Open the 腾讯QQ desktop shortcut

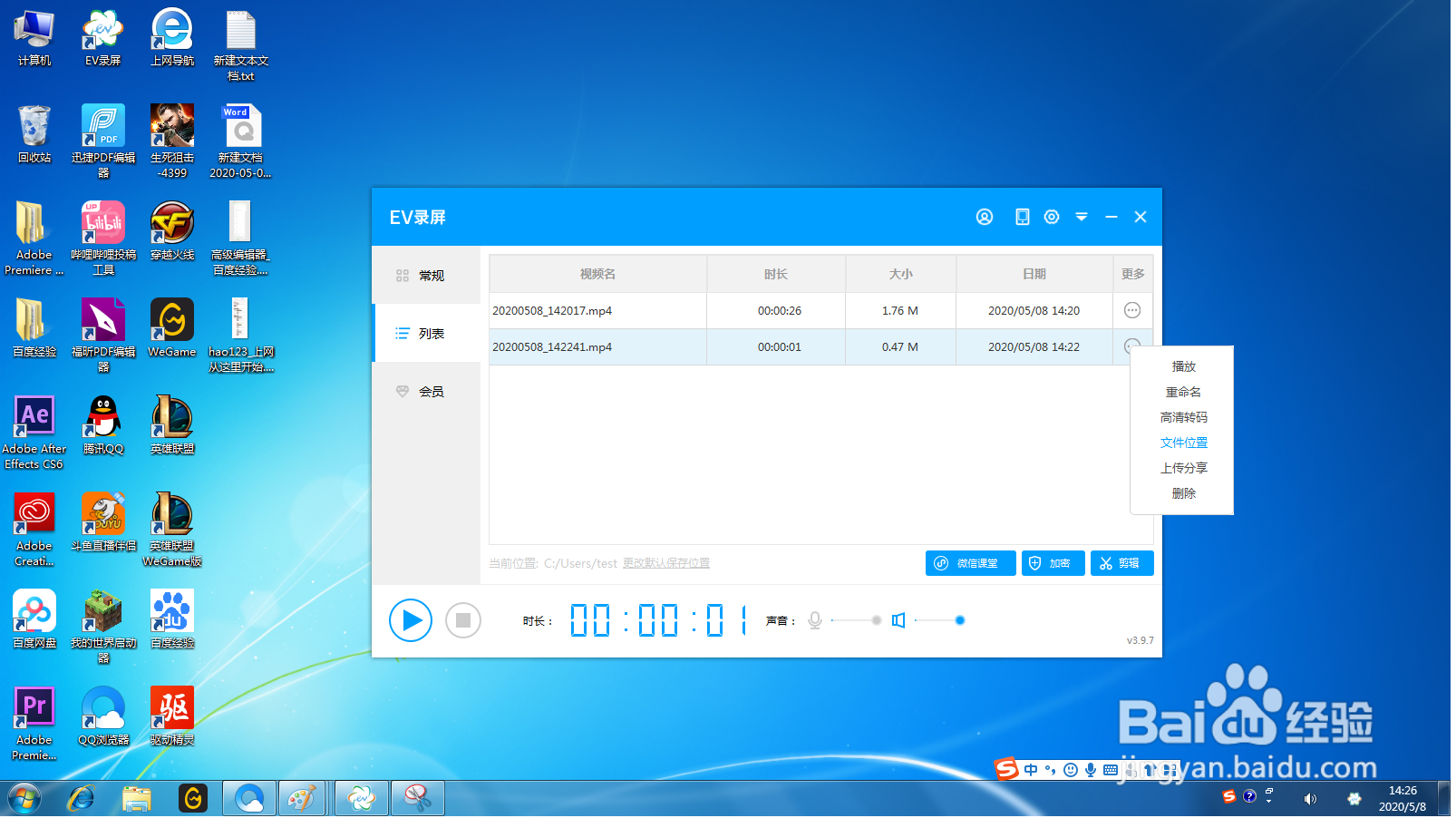pyautogui.click(x=103, y=425)
